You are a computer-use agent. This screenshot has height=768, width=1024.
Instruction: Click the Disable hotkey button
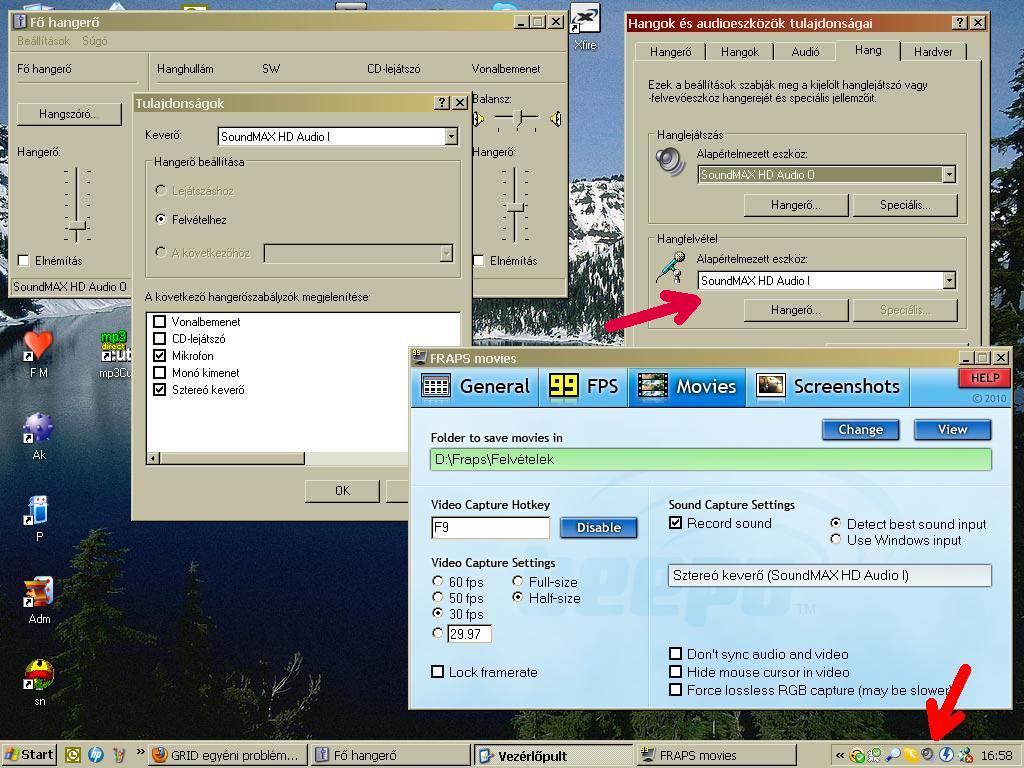[x=598, y=527]
